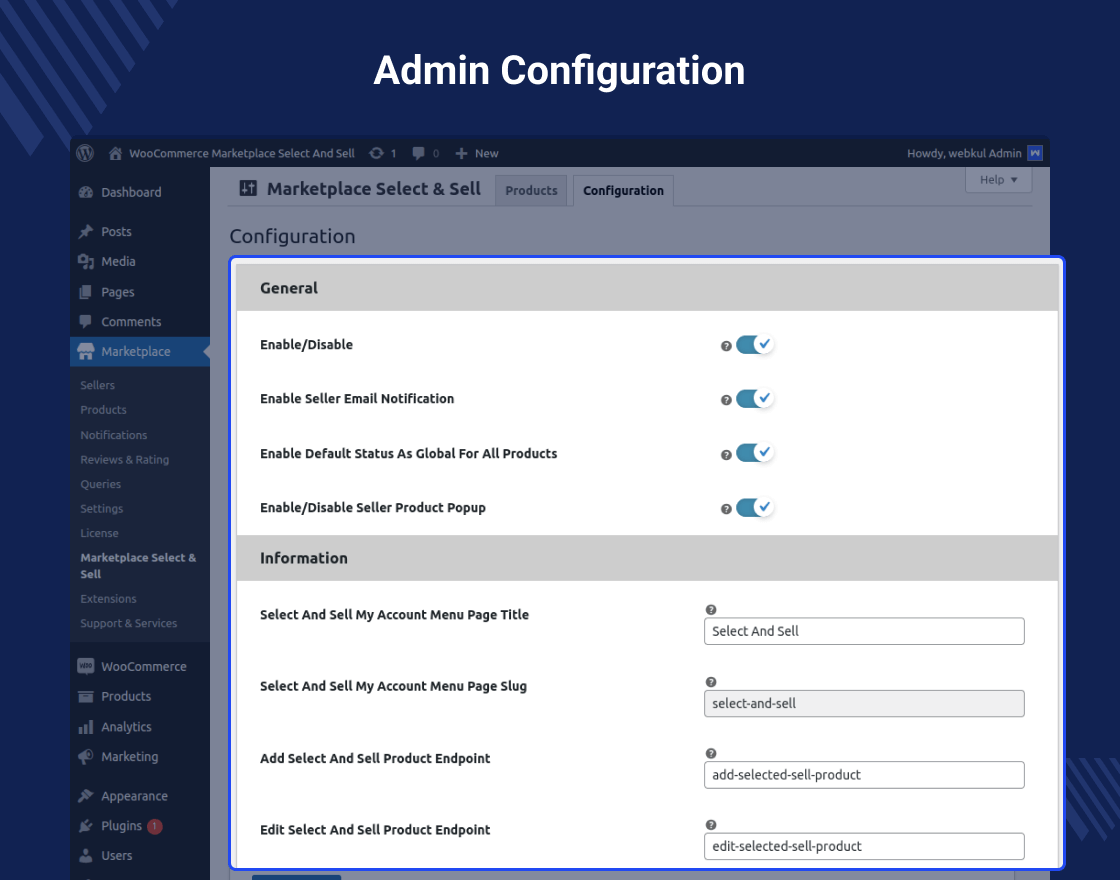Viewport: 1120px width, 880px height.
Task: Open the webkul Admin avatar icon
Action: 1034,153
